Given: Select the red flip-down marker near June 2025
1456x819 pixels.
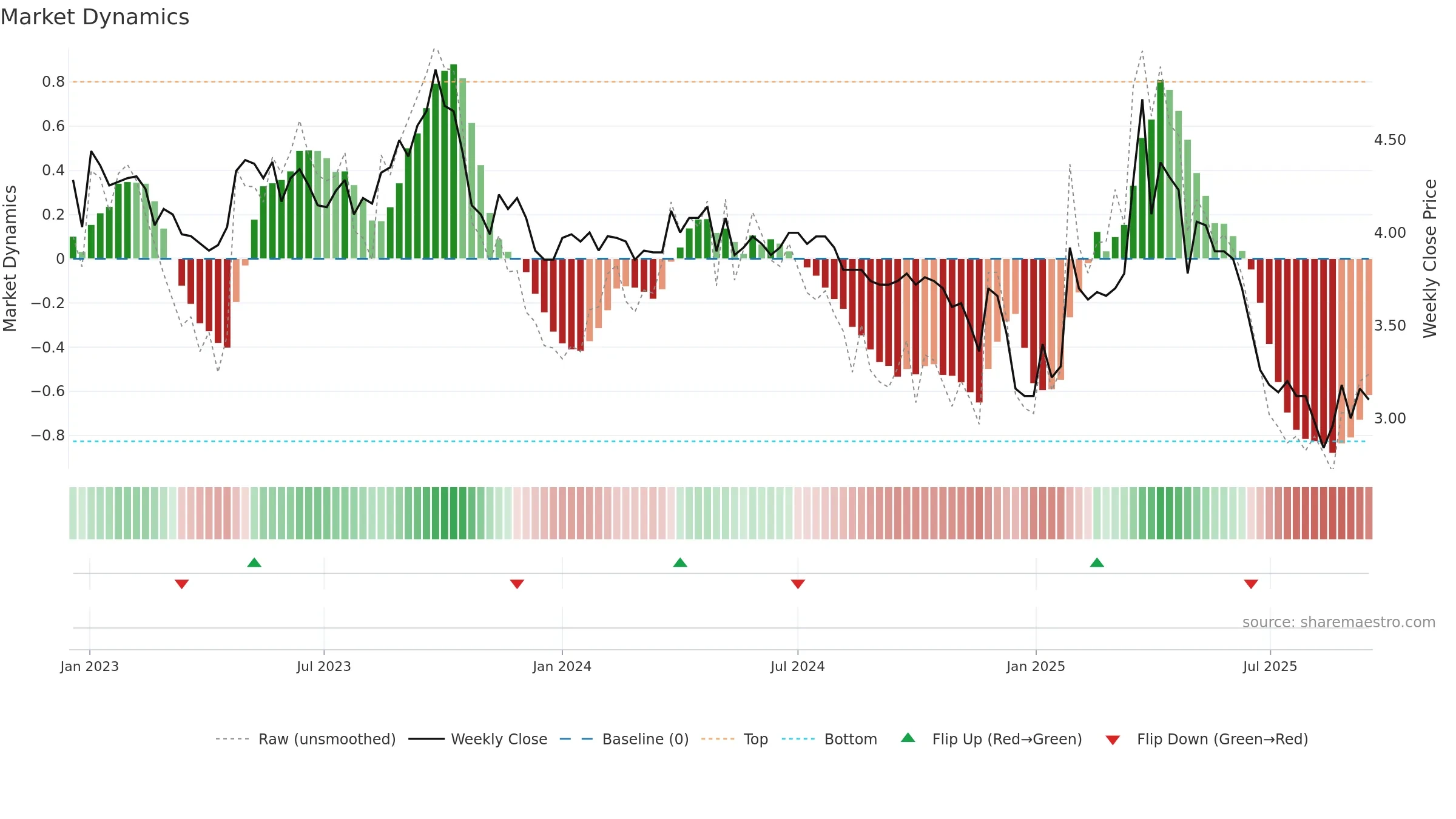Looking at the screenshot, I should tap(1251, 584).
